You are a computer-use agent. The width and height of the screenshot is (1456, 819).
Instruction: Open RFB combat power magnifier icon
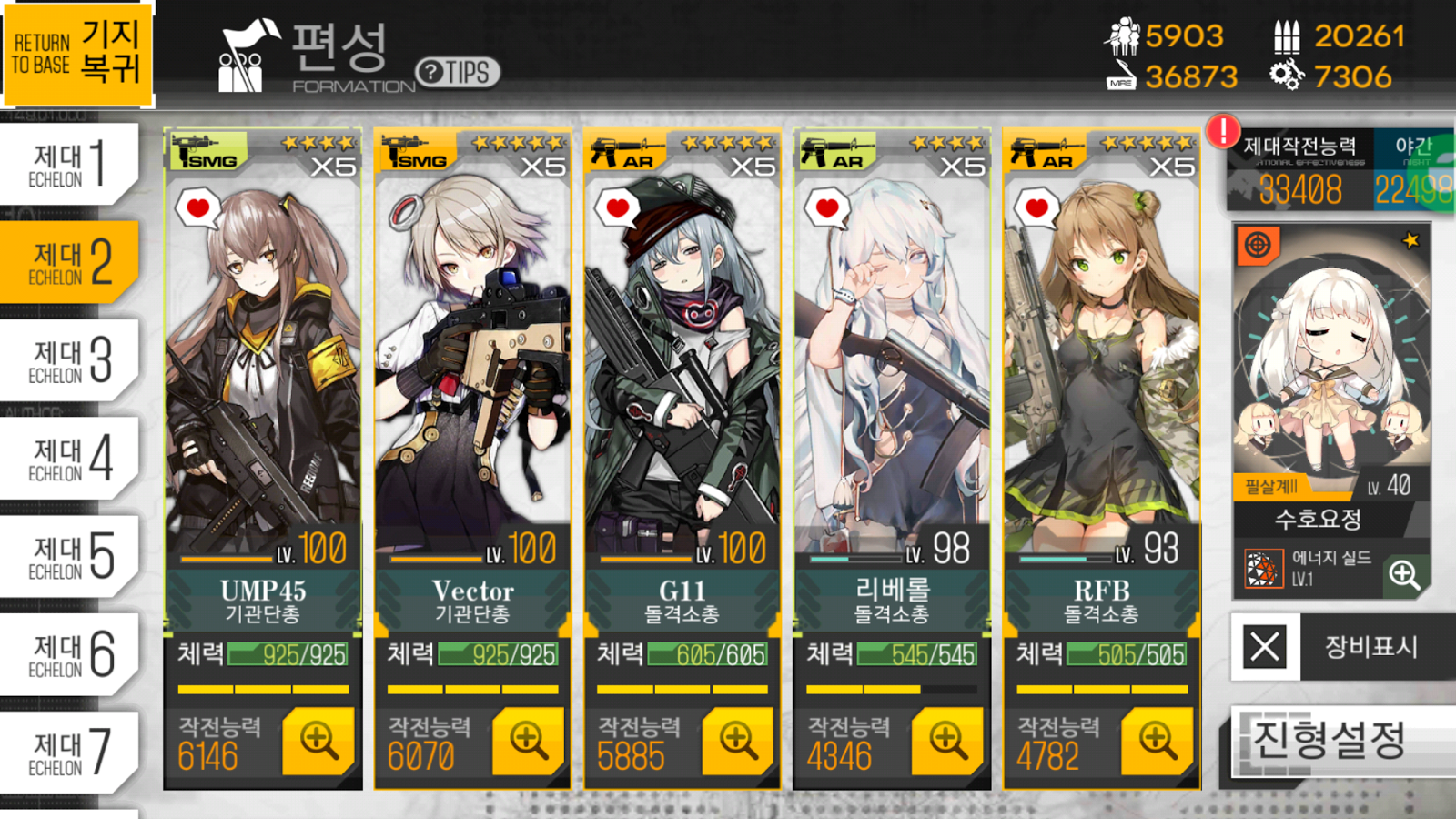pyautogui.click(x=1158, y=741)
